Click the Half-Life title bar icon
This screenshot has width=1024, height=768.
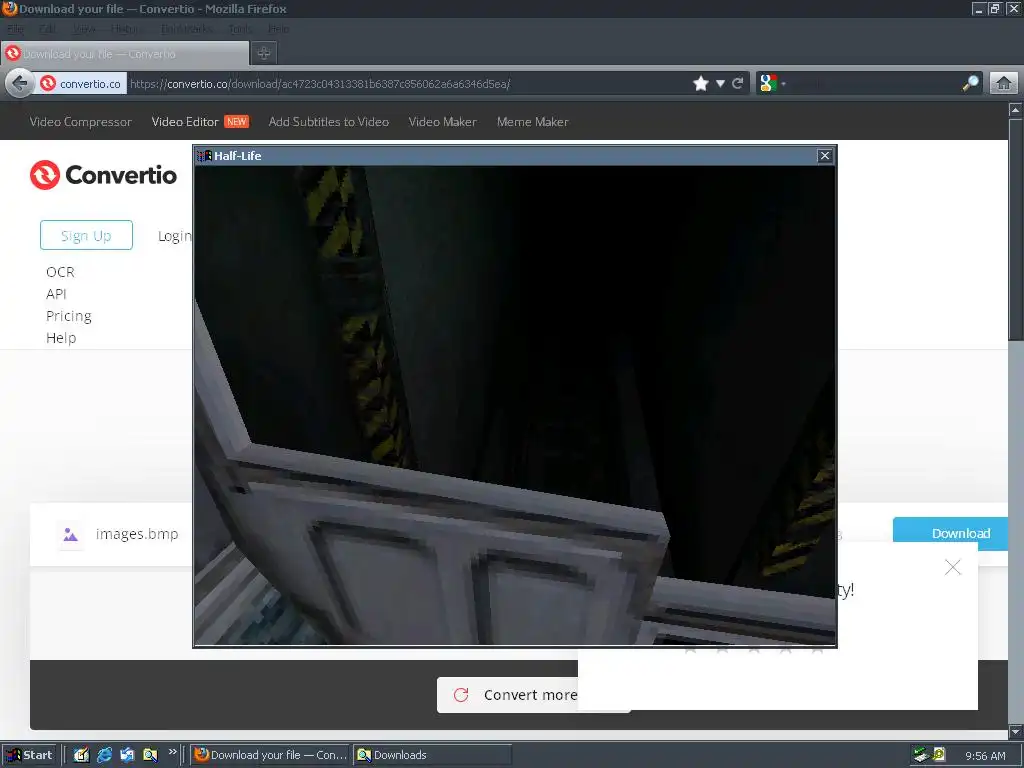pos(204,155)
